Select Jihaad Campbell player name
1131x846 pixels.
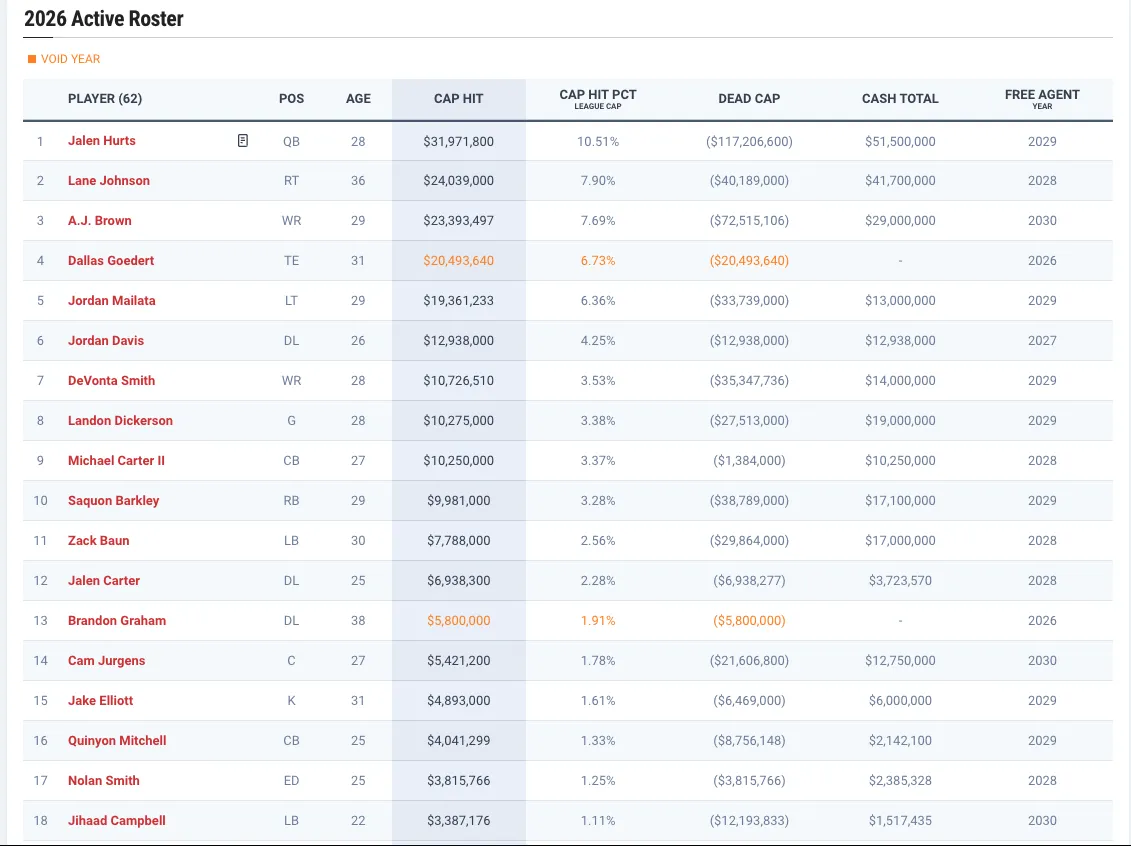pyautogui.click(x=117, y=821)
